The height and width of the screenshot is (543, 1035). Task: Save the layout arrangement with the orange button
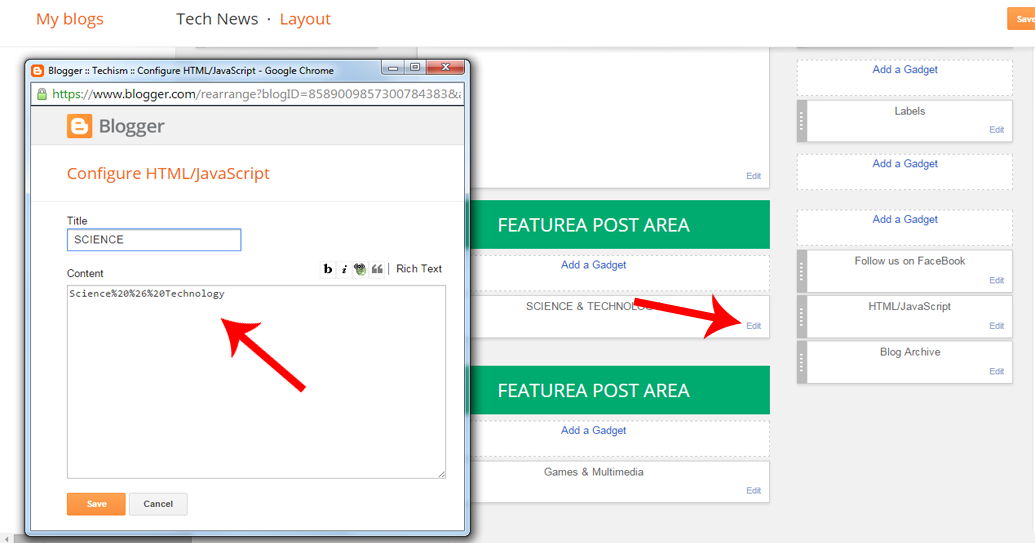[x=1021, y=19]
